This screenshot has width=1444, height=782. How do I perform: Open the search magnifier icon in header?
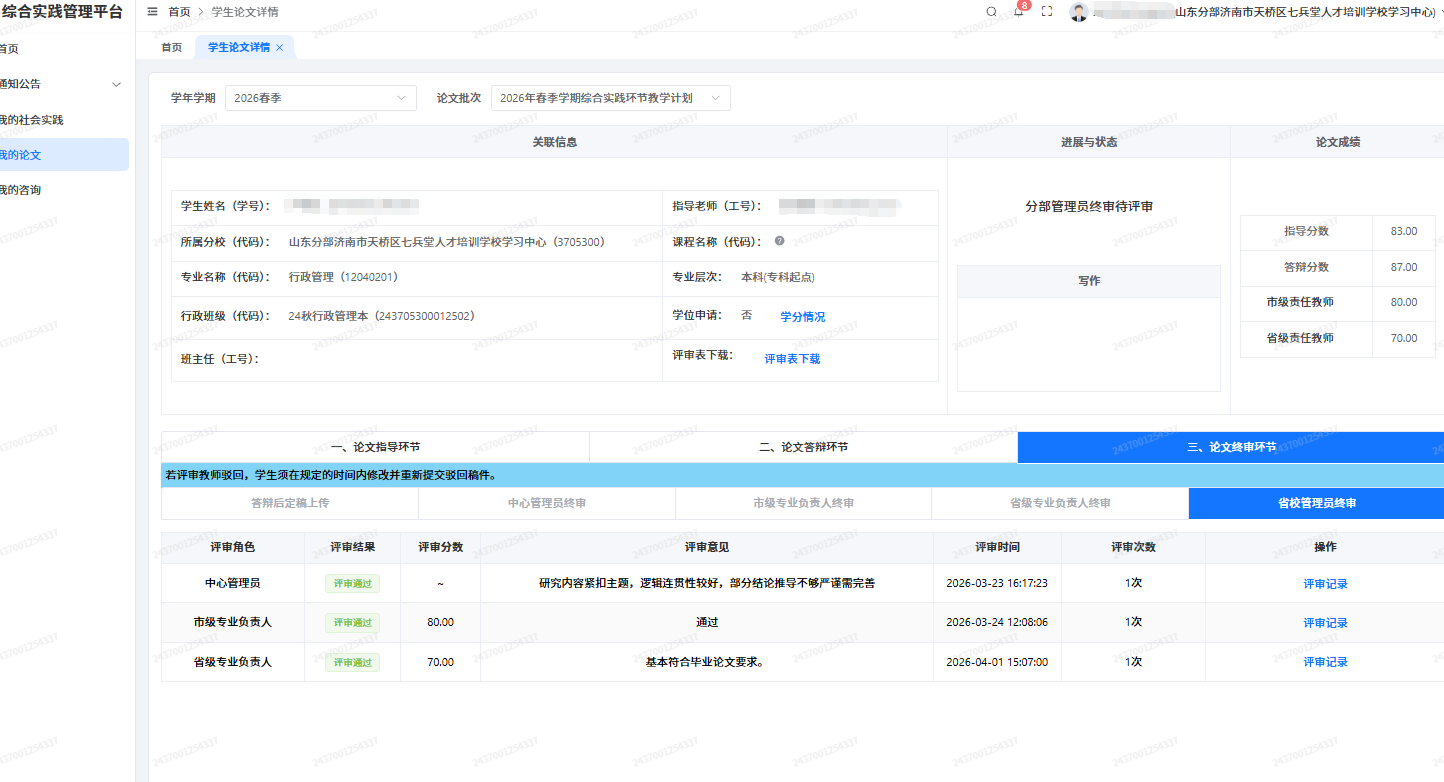(991, 12)
